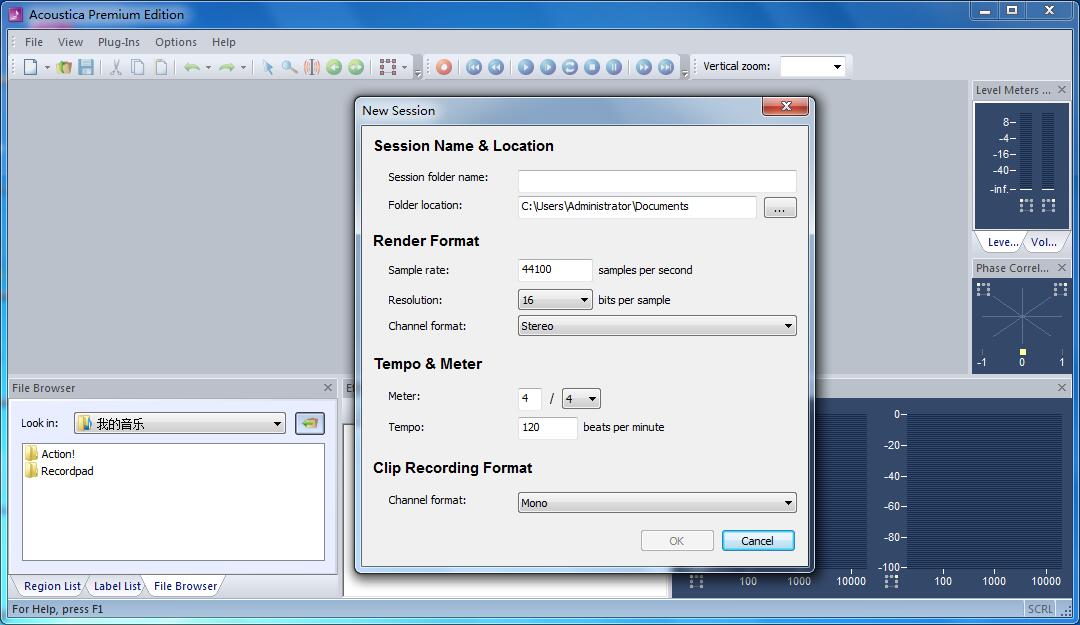Image resolution: width=1080 pixels, height=625 pixels.
Task: Open the Clip Recording channel format dropdown
Action: tap(657, 503)
